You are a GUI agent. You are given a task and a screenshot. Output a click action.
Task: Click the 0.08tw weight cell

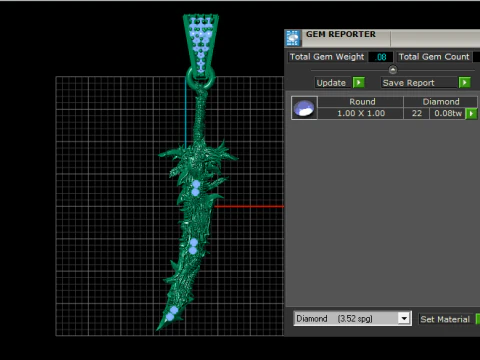[448, 113]
